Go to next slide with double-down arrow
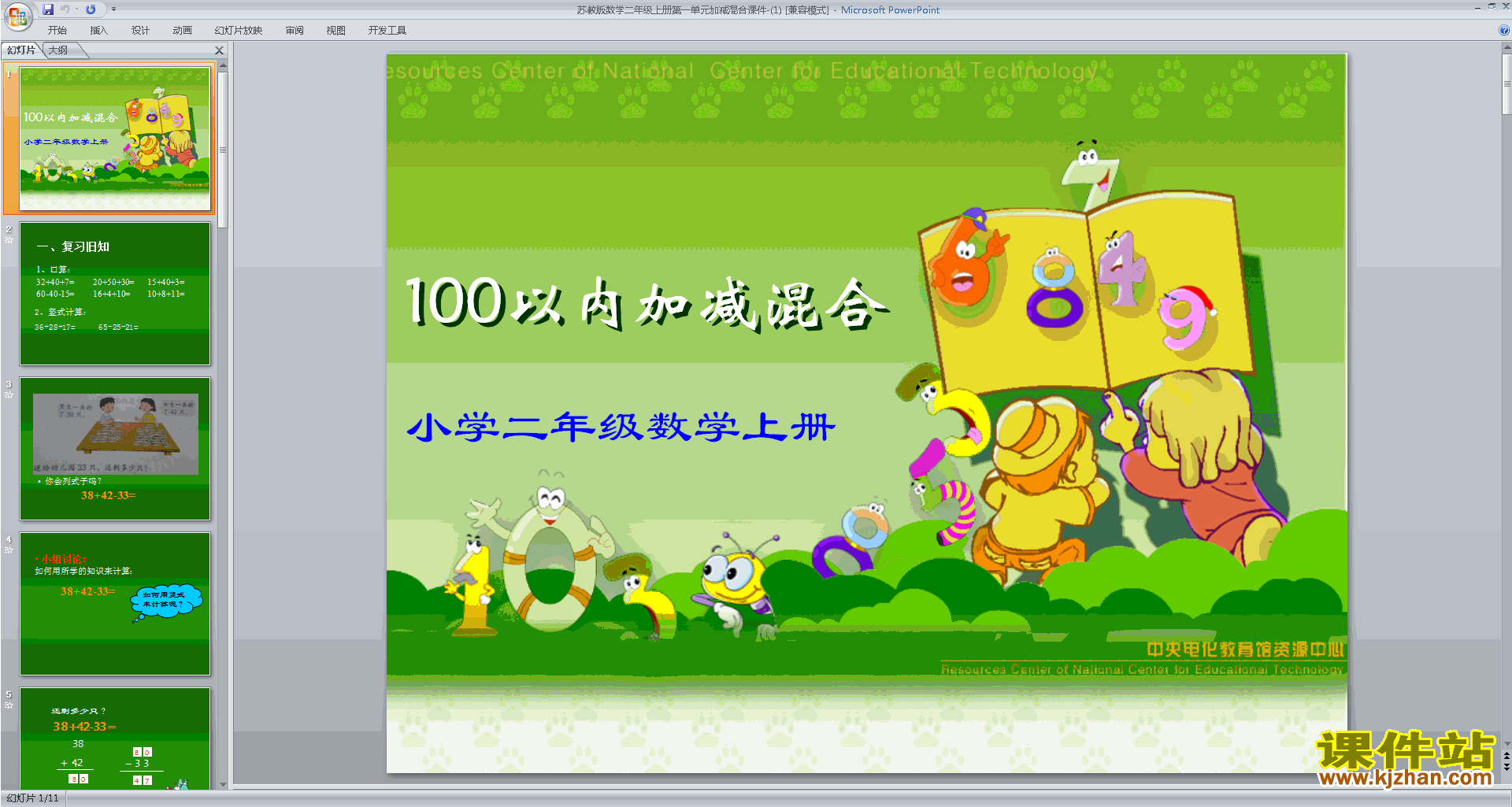Image resolution: width=1512 pixels, height=807 pixels. point(1506,767)
